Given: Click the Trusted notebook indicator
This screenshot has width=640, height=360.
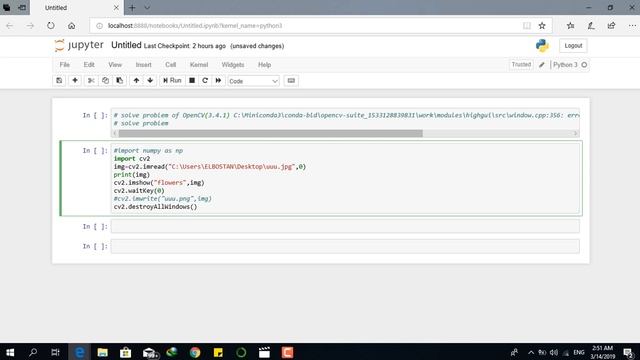Looking at the screenshot, I should coord(521,64).
